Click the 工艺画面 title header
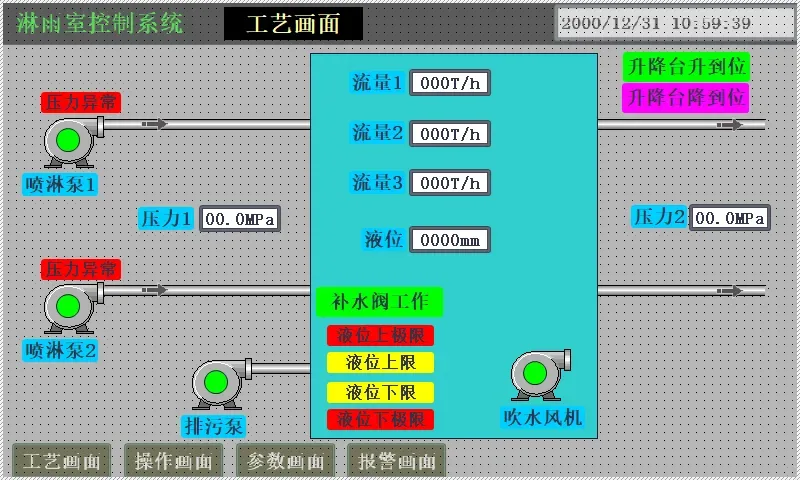 coord(293,23)
